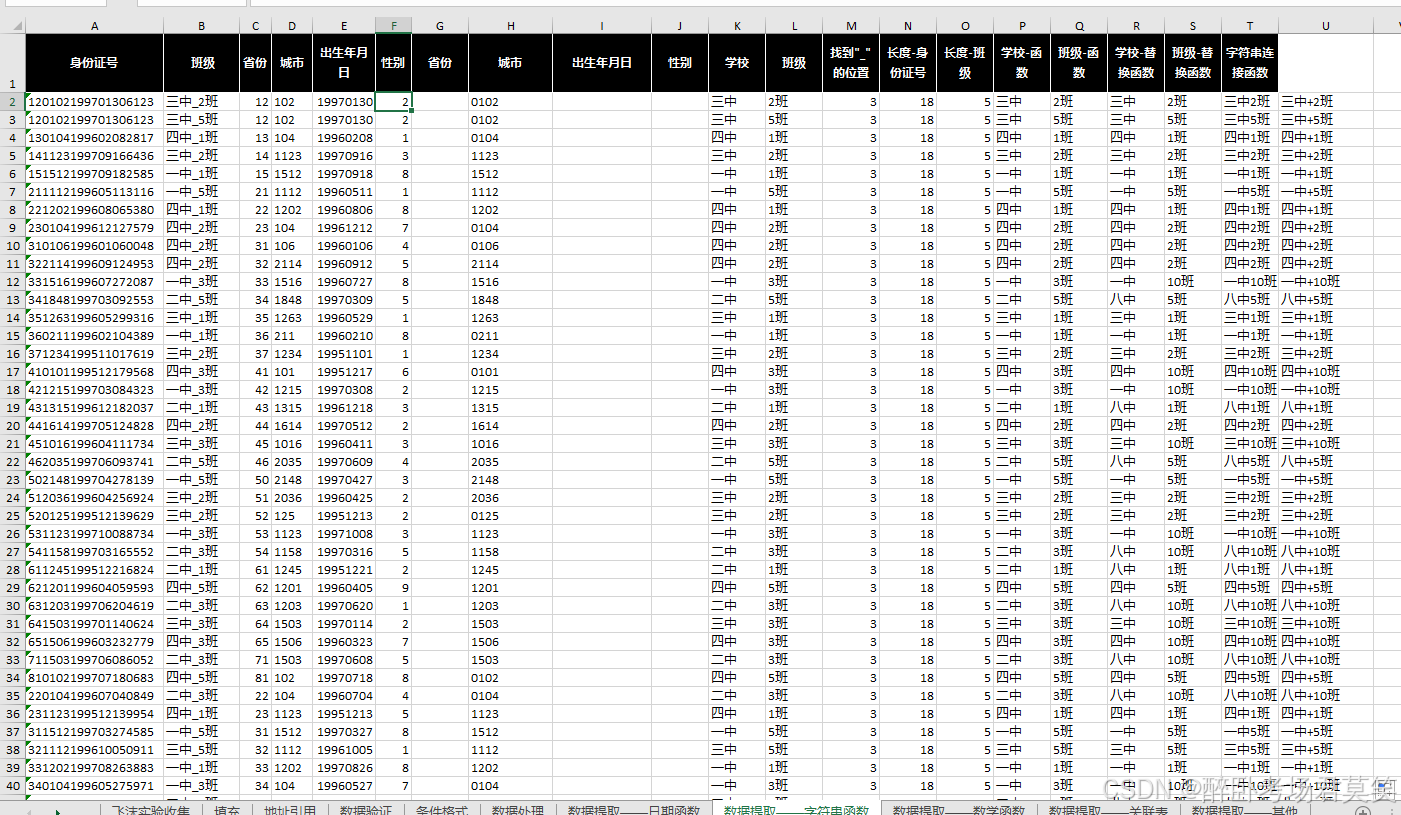Click the sheet tab scroll right arrow
The width and height of the screenshot is (1401, 815).
point(57,811)
